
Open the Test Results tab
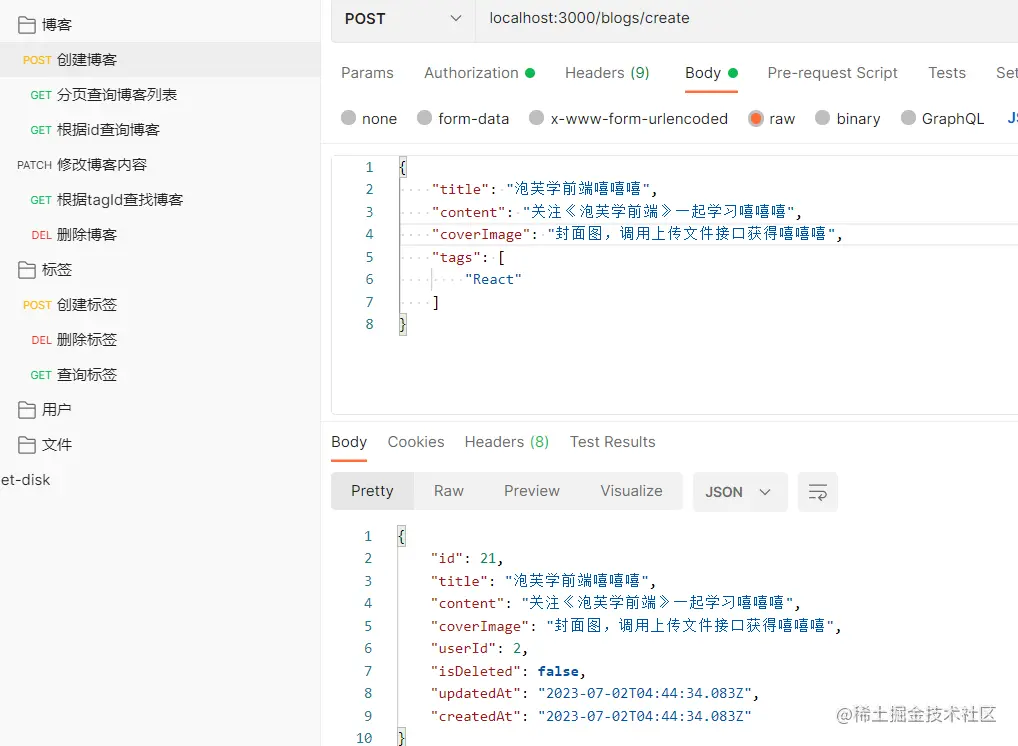click(x=612, y=442)
